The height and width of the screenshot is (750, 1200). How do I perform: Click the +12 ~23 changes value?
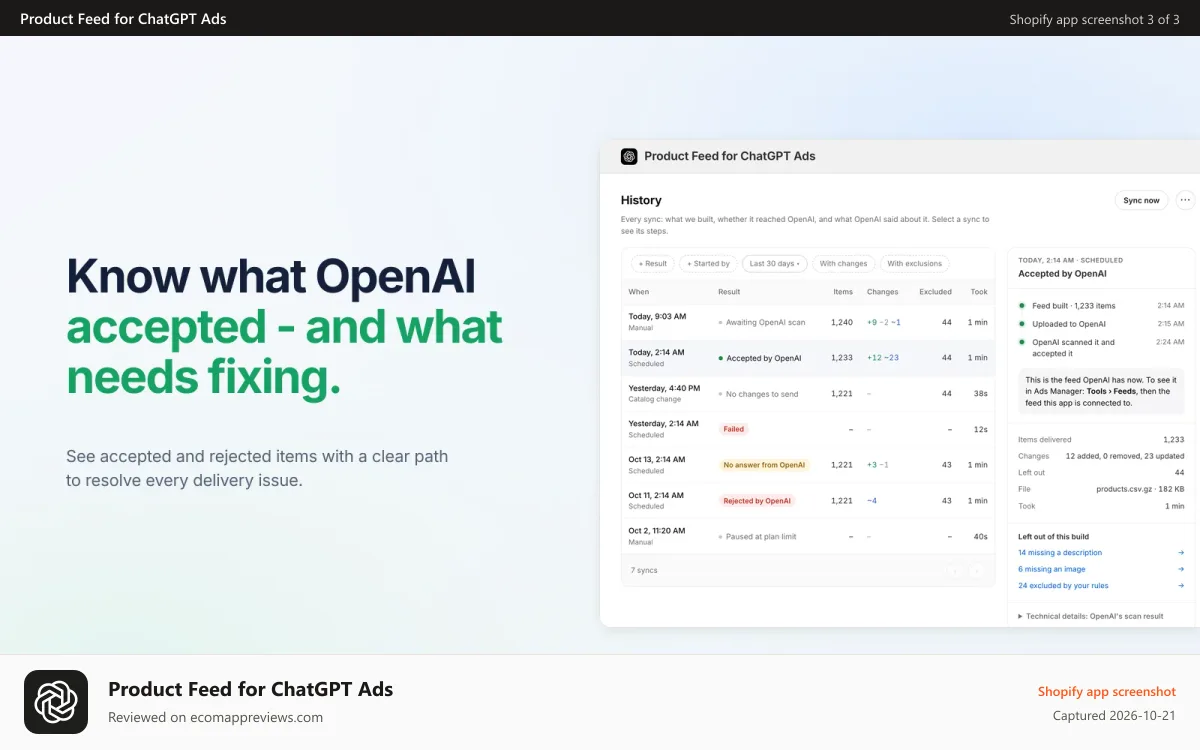point(883,358)
